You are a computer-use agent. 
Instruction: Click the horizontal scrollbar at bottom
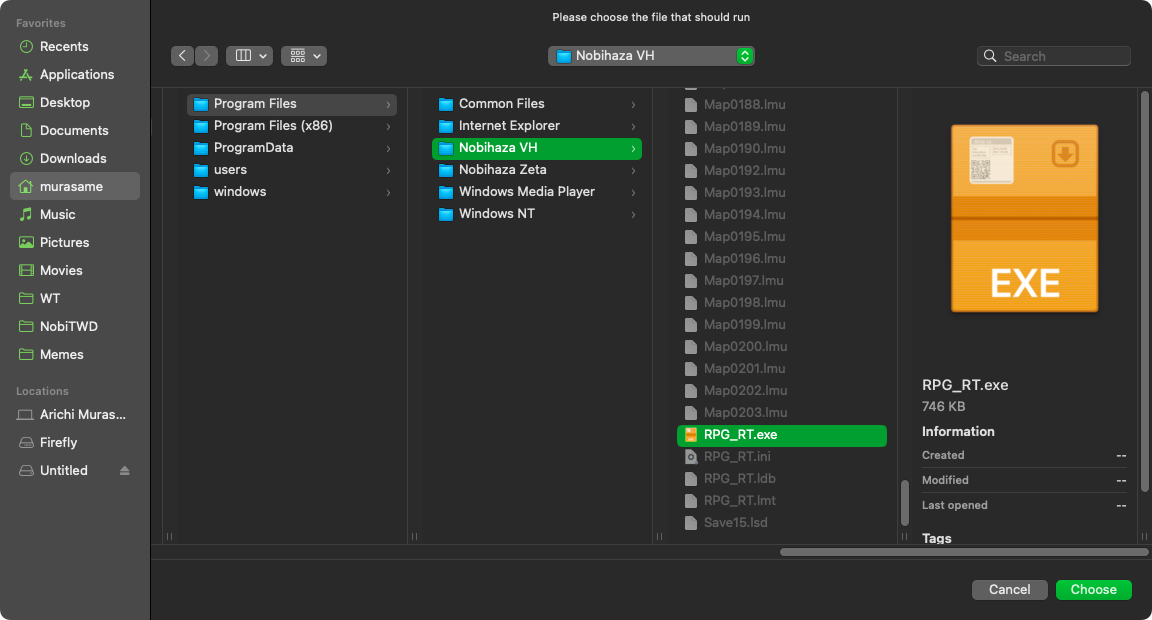[963, 551]
